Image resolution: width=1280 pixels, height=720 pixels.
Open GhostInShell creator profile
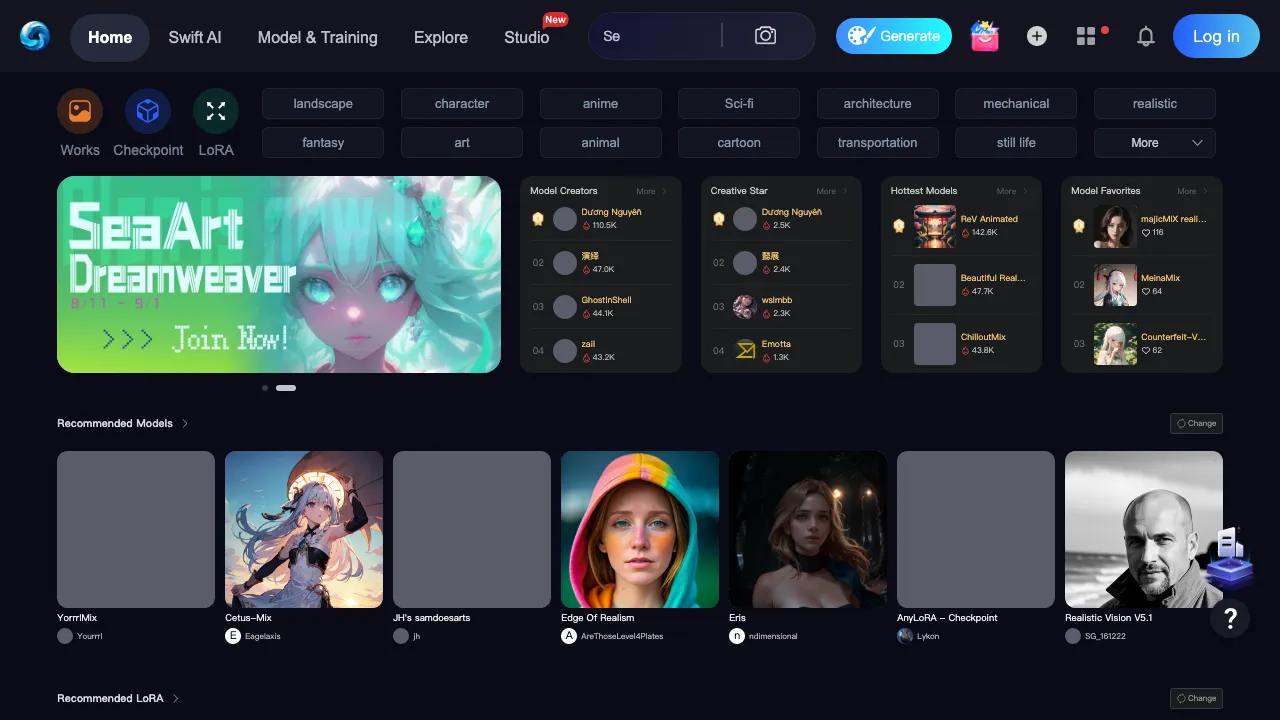click(x=601, y=306)
